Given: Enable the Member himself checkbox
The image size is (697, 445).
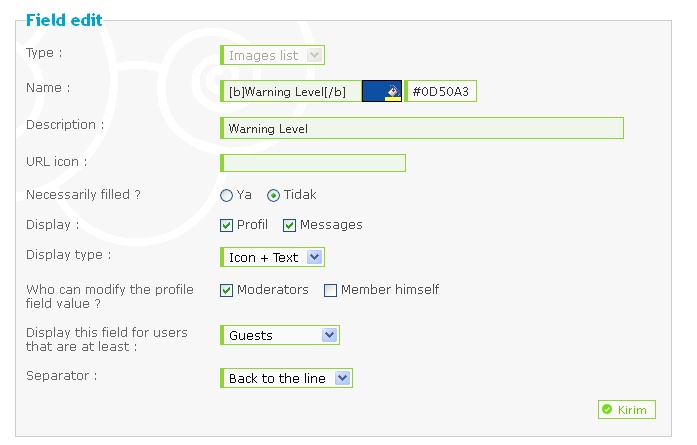Looking at the screenshot, I should [330, 290].
